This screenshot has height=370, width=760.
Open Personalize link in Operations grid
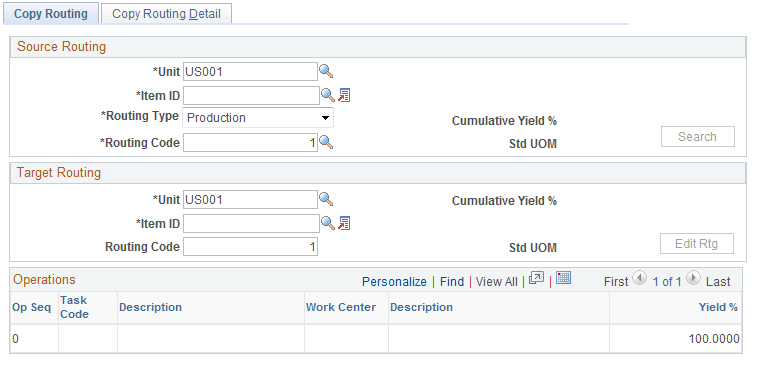[394, 282]
